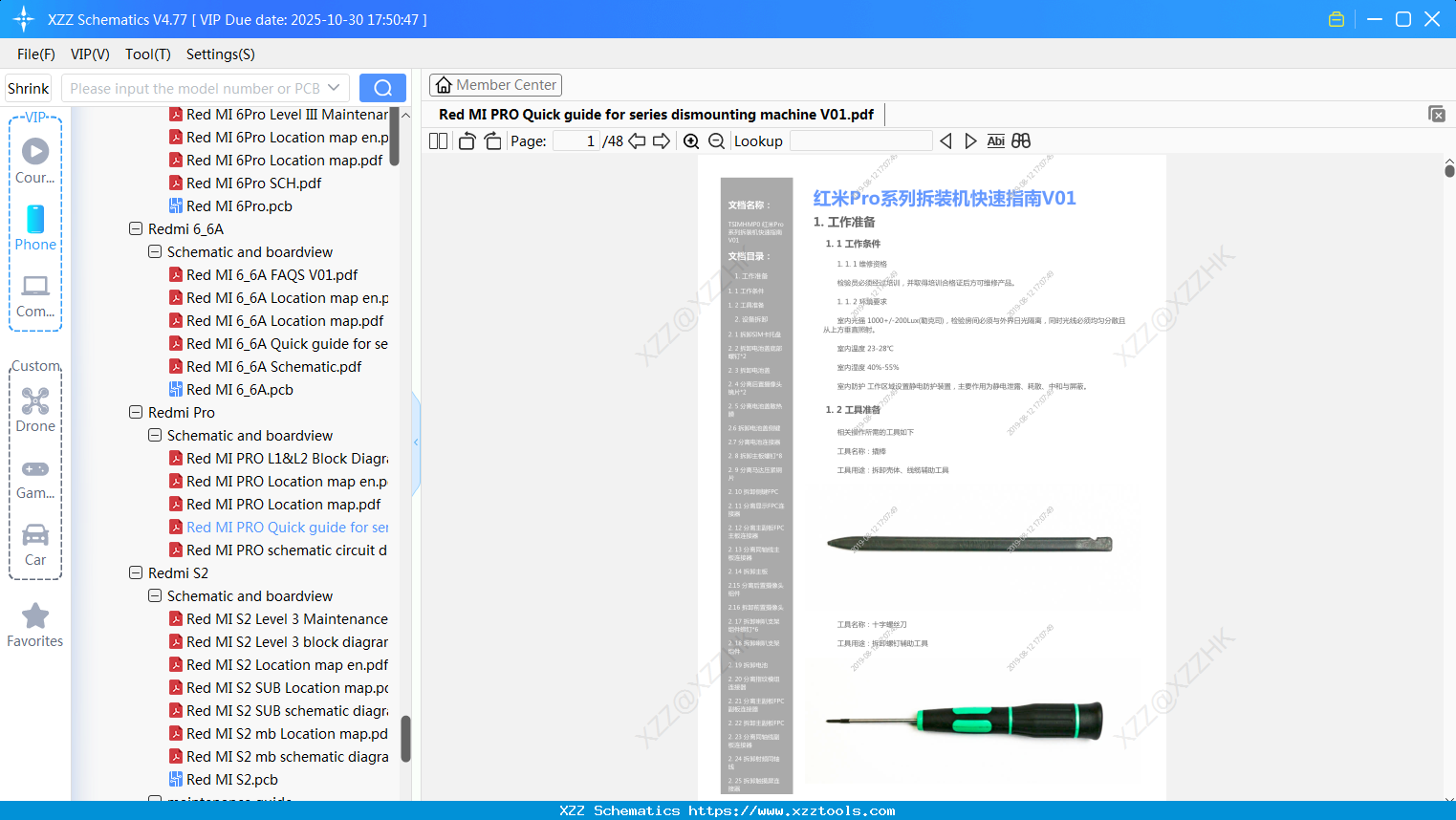
Task: Select Red MI PRO L1&L2 Block Diagram file
Action: pos(287,459)
